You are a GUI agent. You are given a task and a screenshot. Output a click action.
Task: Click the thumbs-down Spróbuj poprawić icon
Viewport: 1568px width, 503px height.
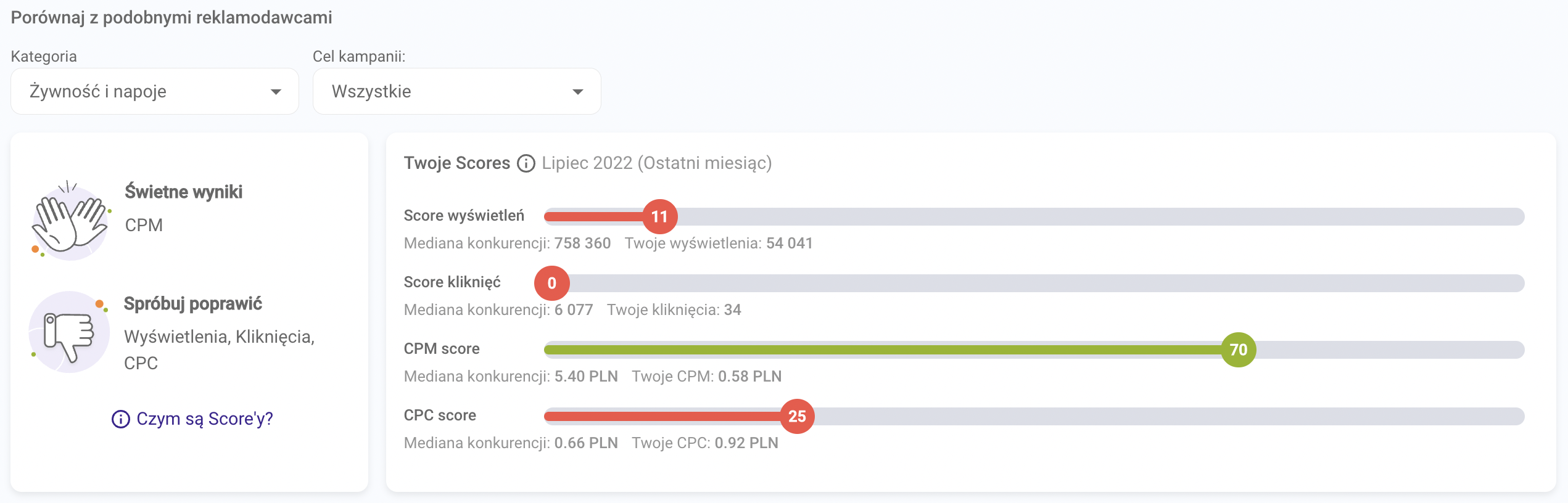(x=69, y=333)
